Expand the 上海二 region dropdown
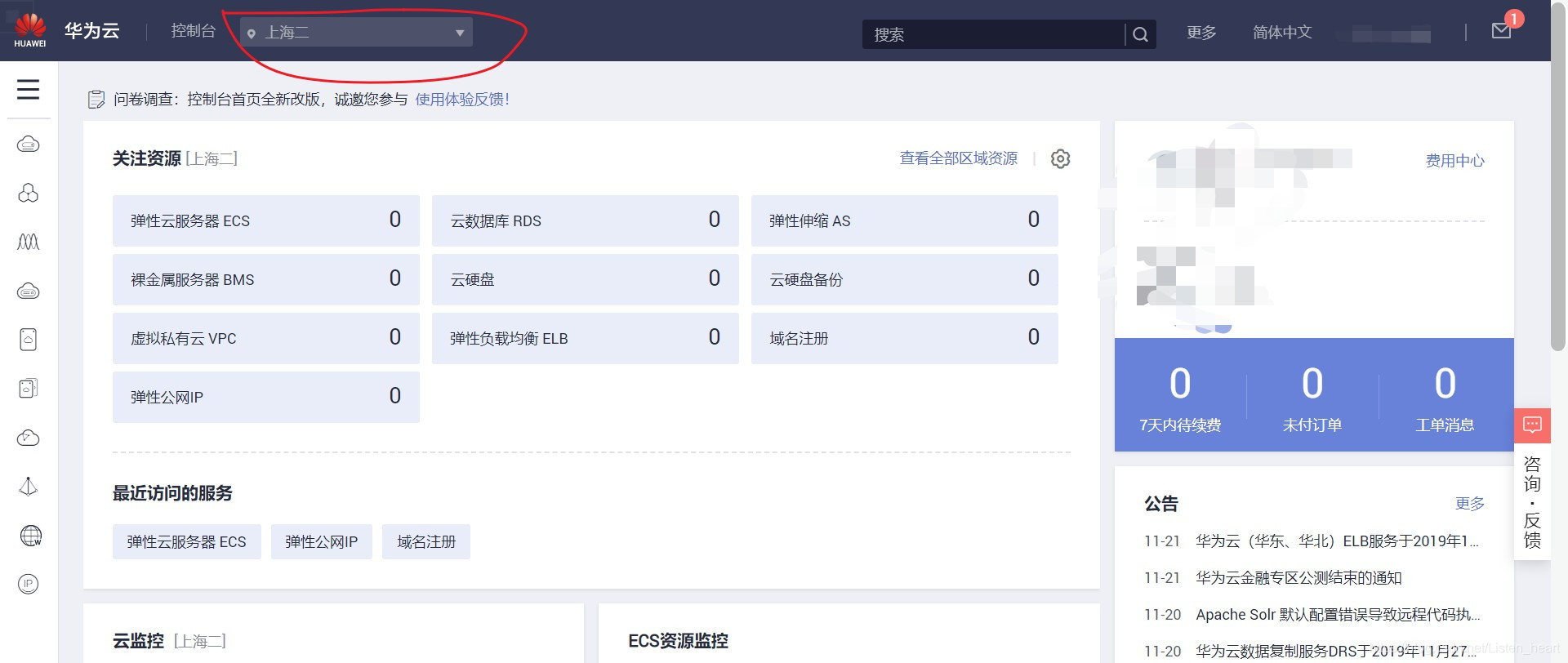 (x=356, y=33)
